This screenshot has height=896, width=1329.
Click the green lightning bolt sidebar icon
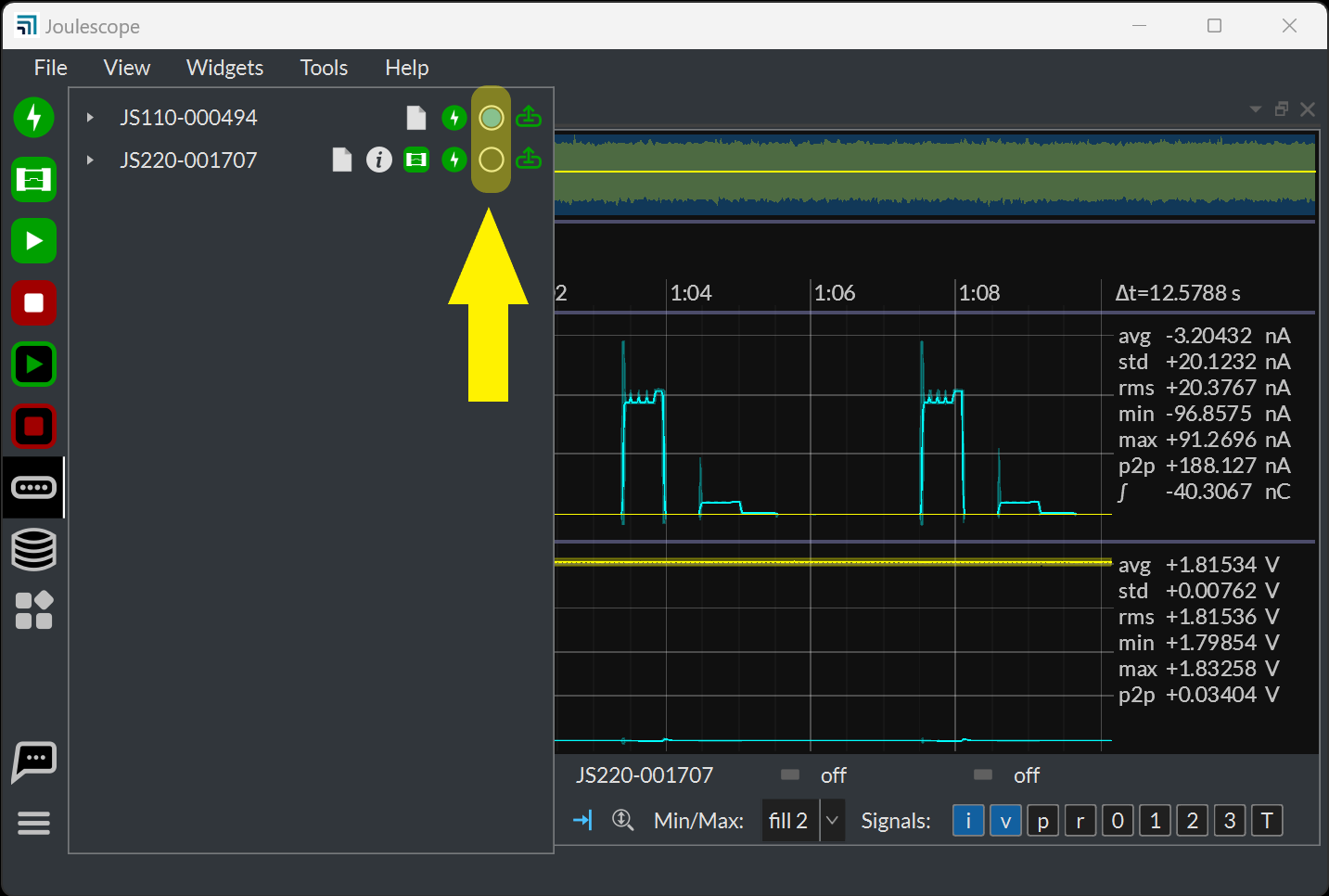[x=33, y=118]
